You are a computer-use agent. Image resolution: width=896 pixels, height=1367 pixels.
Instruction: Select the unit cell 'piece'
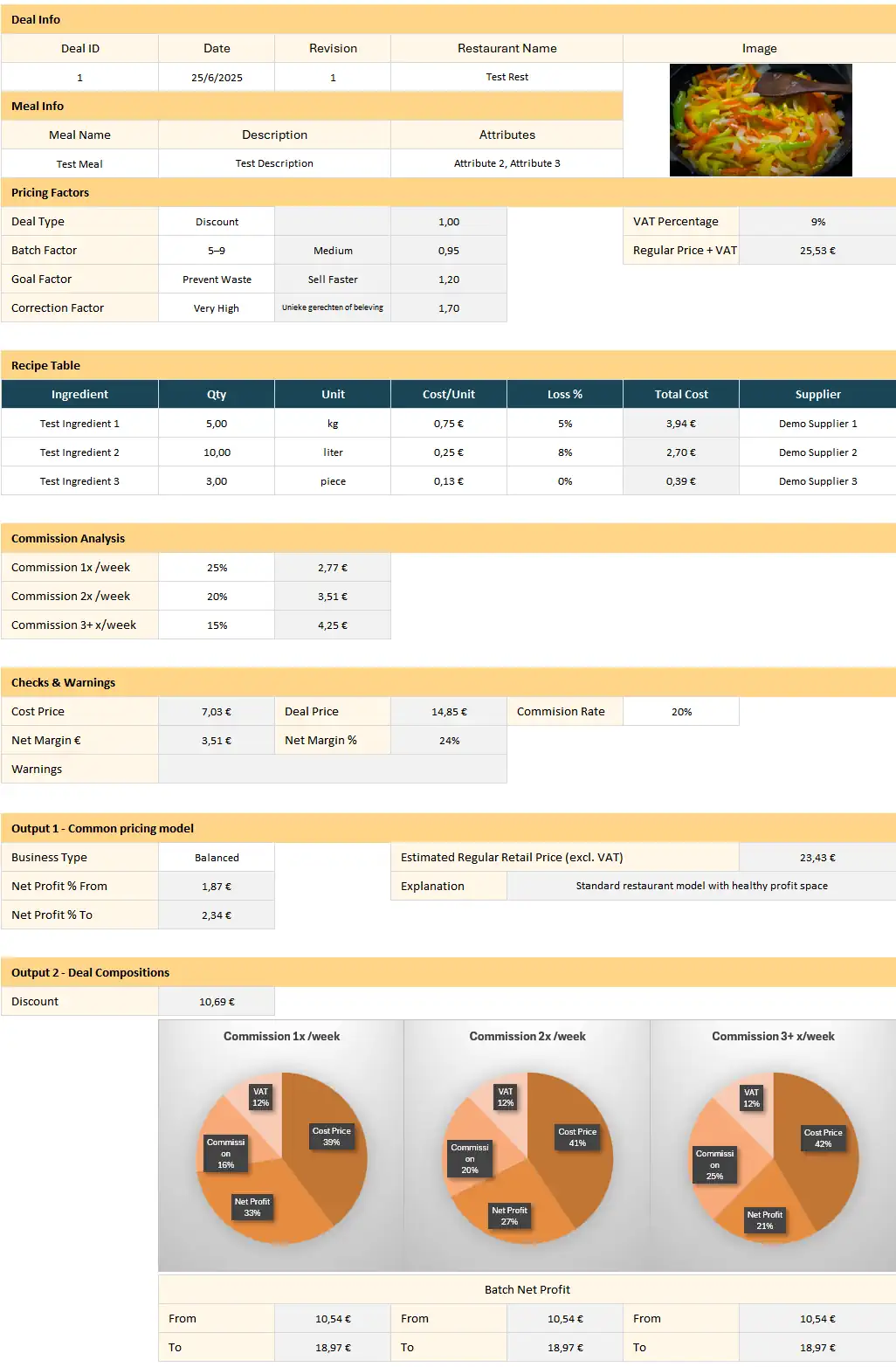tap(333, 481)
